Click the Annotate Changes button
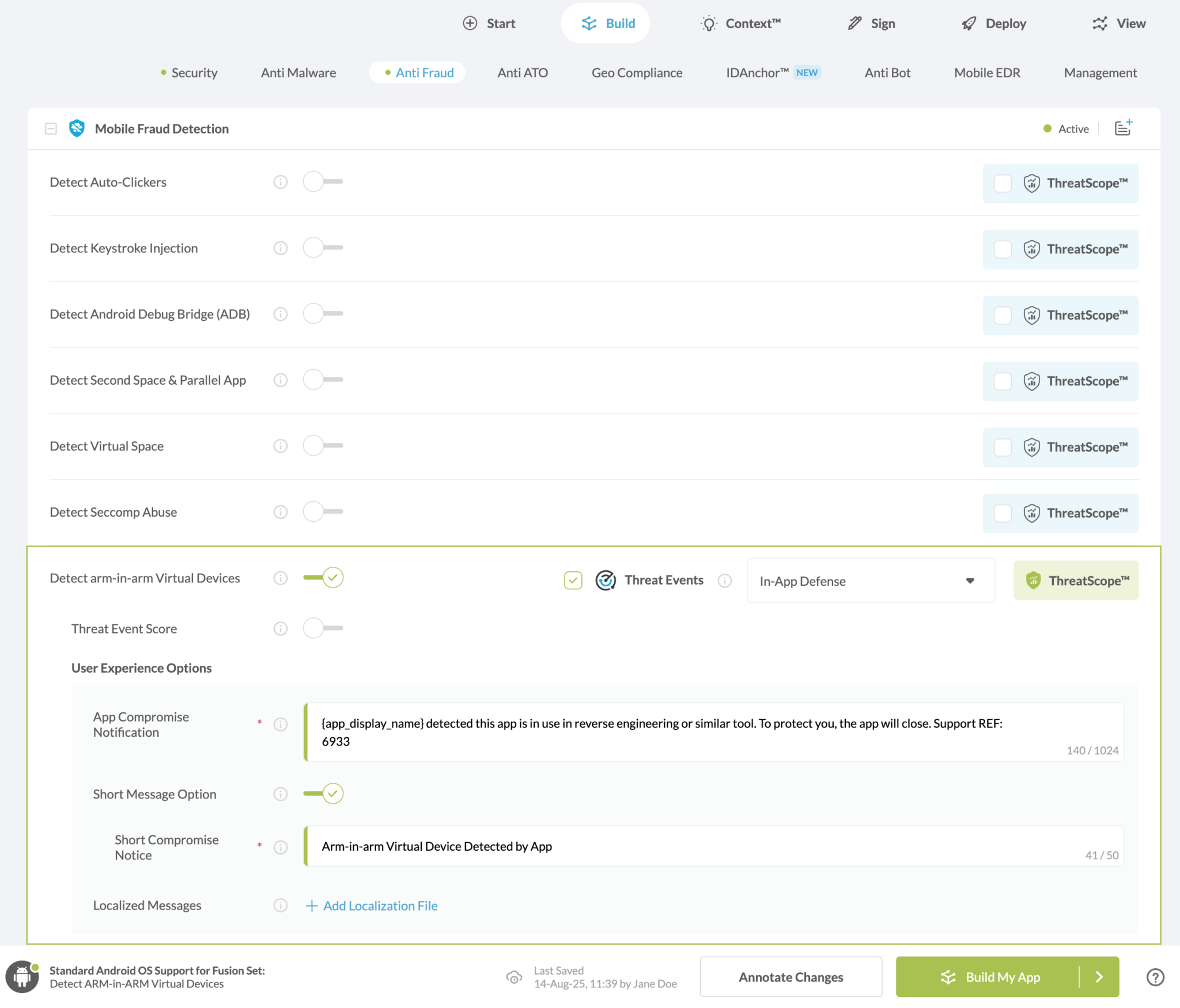1180x1008 pixels. [x=791, y=976]
